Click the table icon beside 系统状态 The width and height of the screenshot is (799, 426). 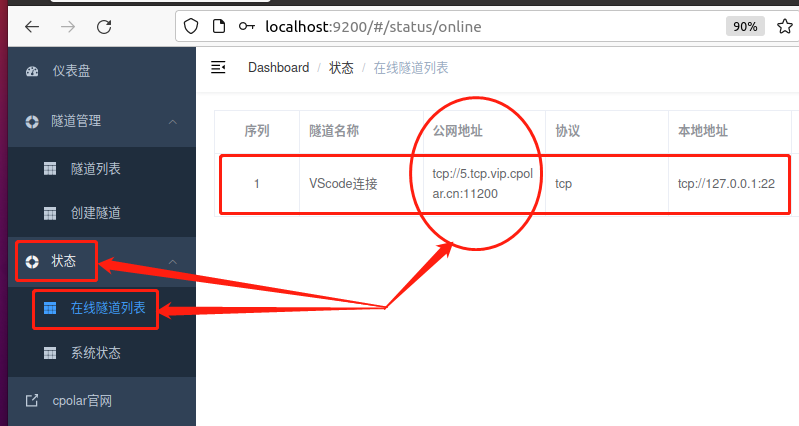coord(50,353)
